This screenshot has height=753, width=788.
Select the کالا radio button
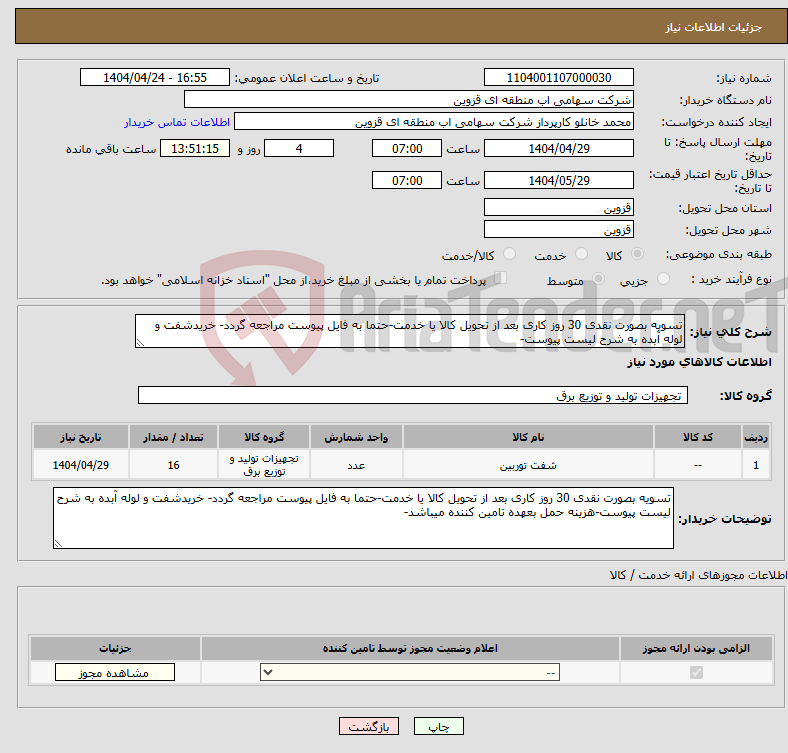pos(637,254)
